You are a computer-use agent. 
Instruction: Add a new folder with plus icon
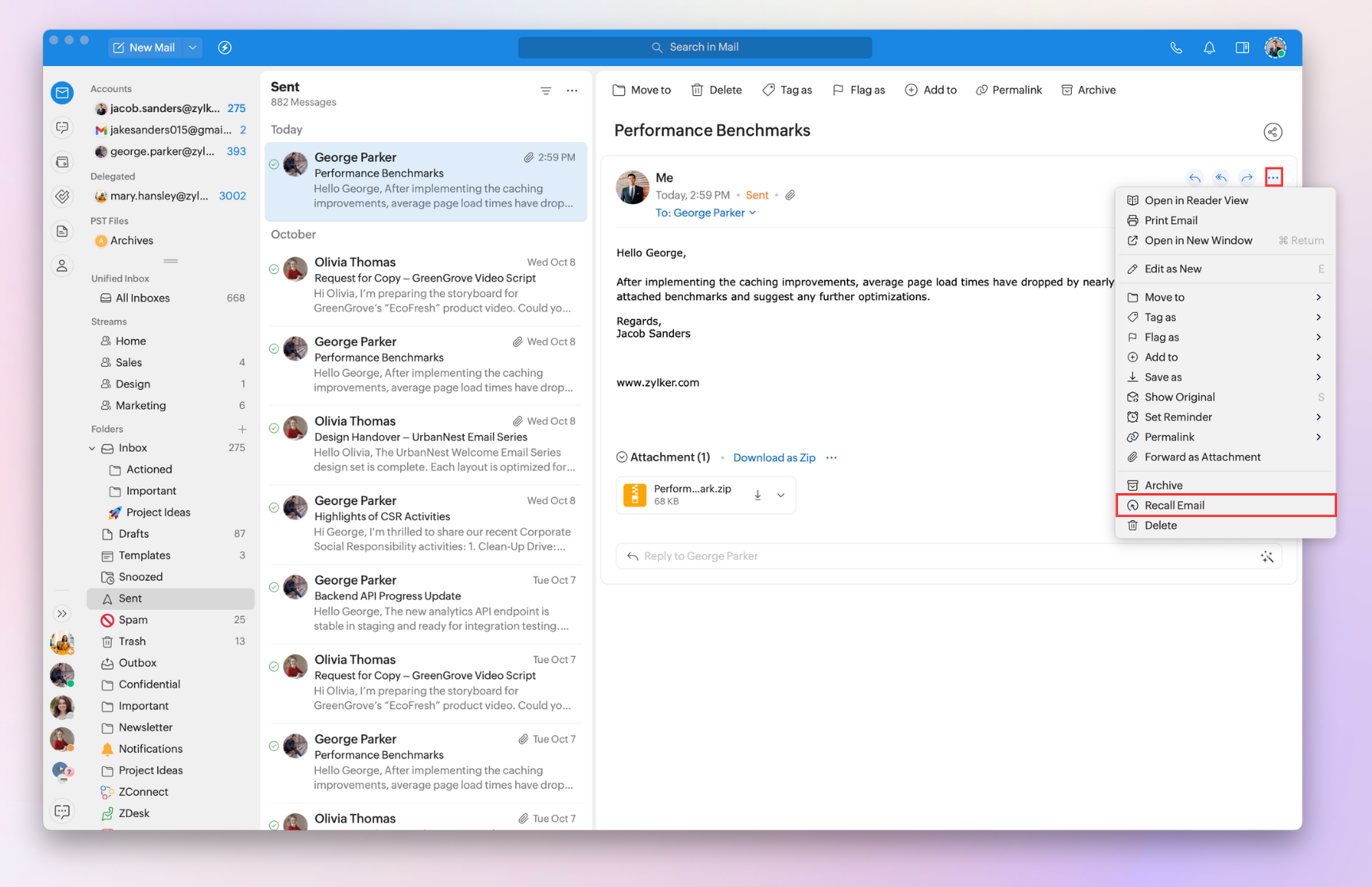point(242,429)
